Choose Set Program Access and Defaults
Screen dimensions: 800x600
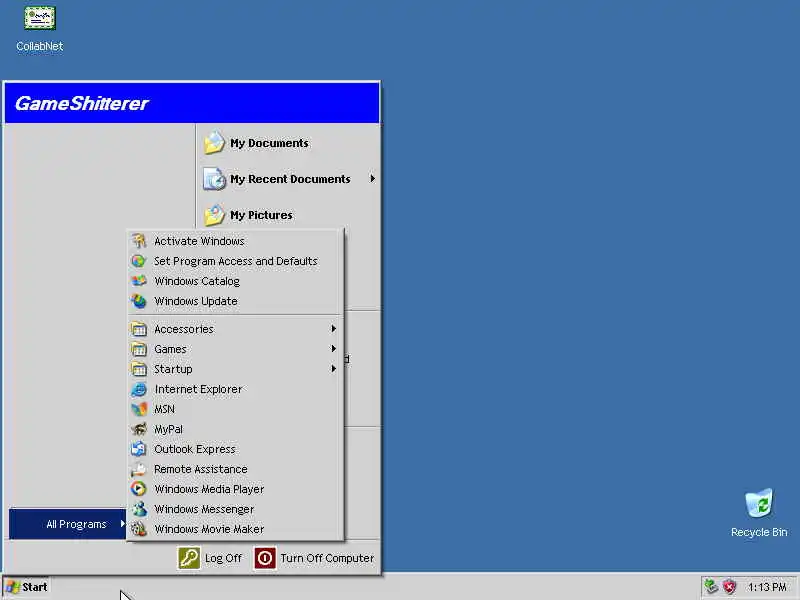(x=235, y=261)
